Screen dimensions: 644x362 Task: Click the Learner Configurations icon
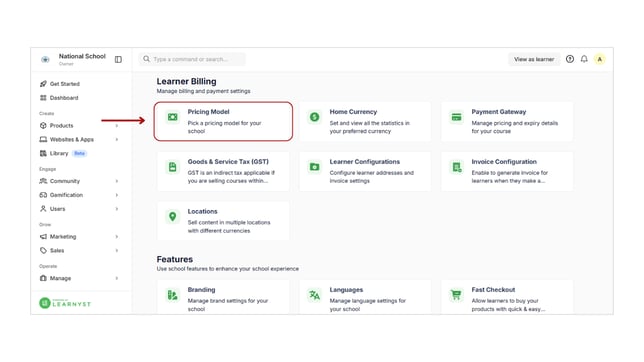(x=315, y=167)
